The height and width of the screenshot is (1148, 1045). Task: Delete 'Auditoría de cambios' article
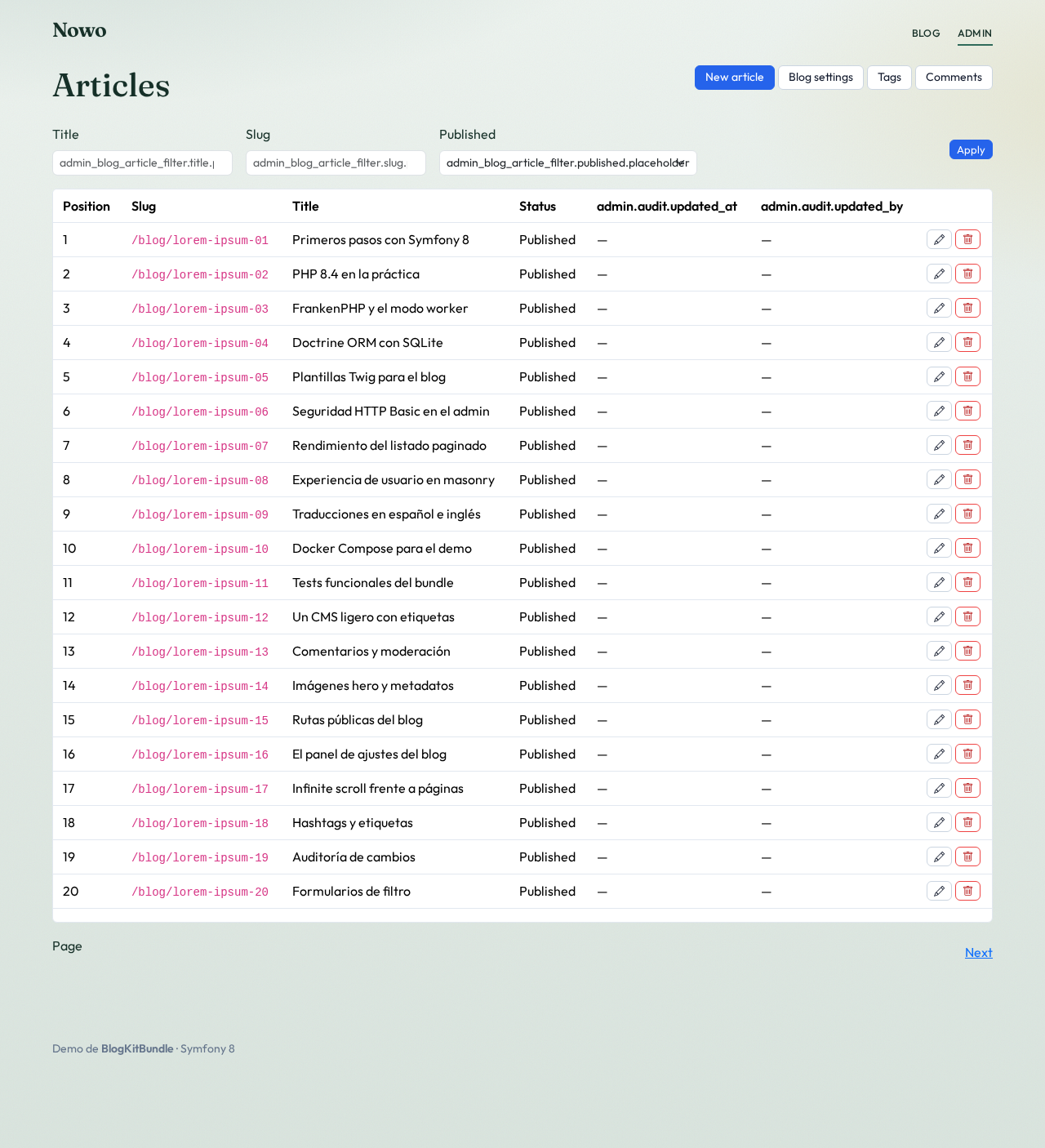coord(967,857)
